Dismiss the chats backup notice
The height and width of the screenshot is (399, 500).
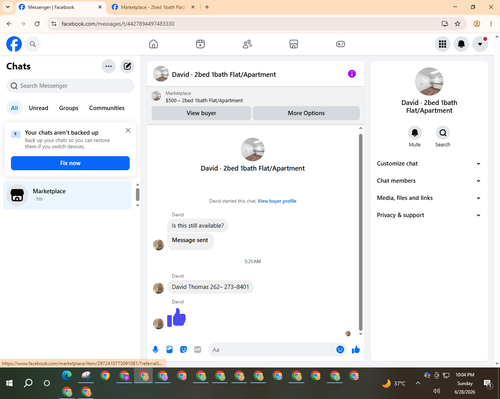coord(128,130)
